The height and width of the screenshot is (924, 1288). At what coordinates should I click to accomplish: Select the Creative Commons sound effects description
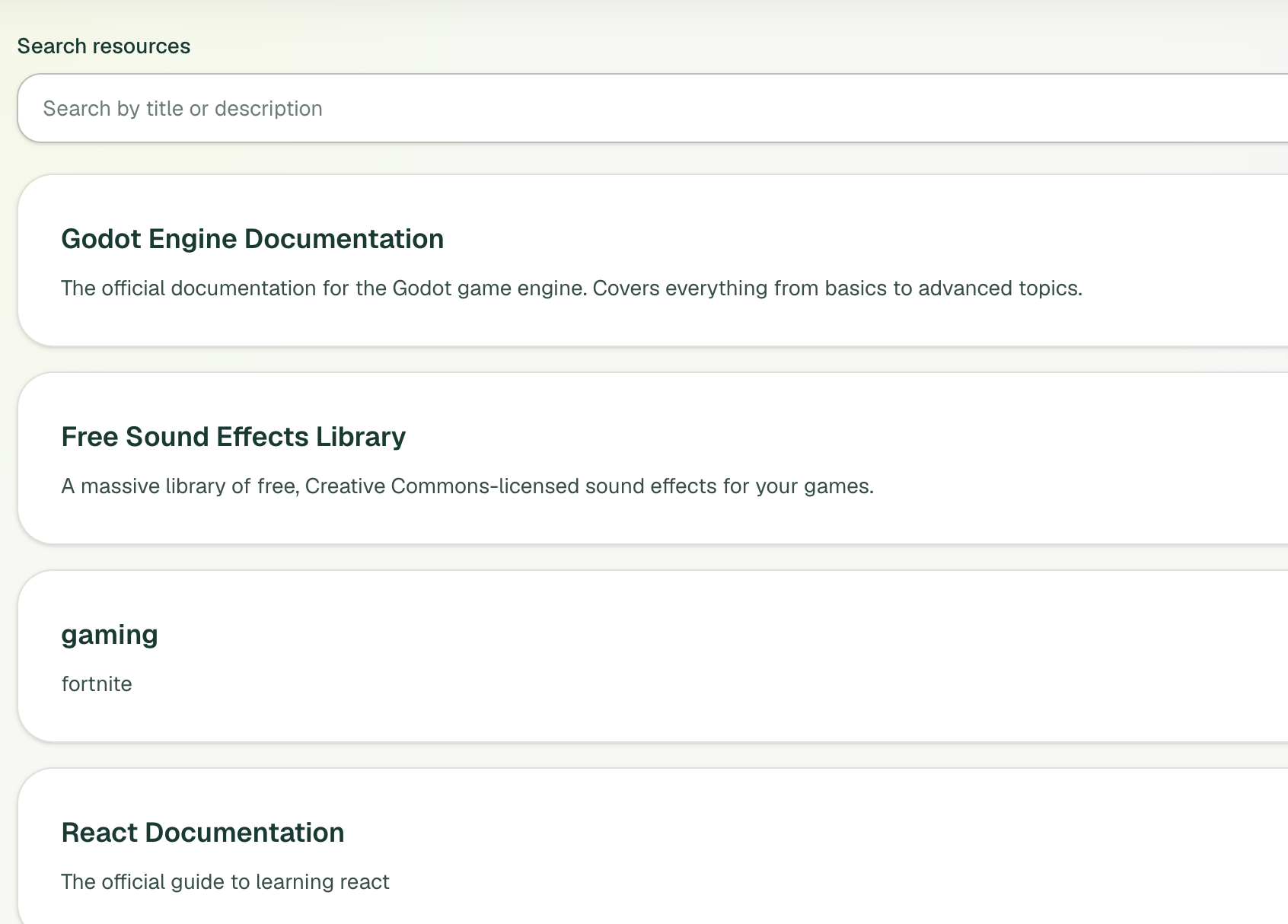pos(467,486)
